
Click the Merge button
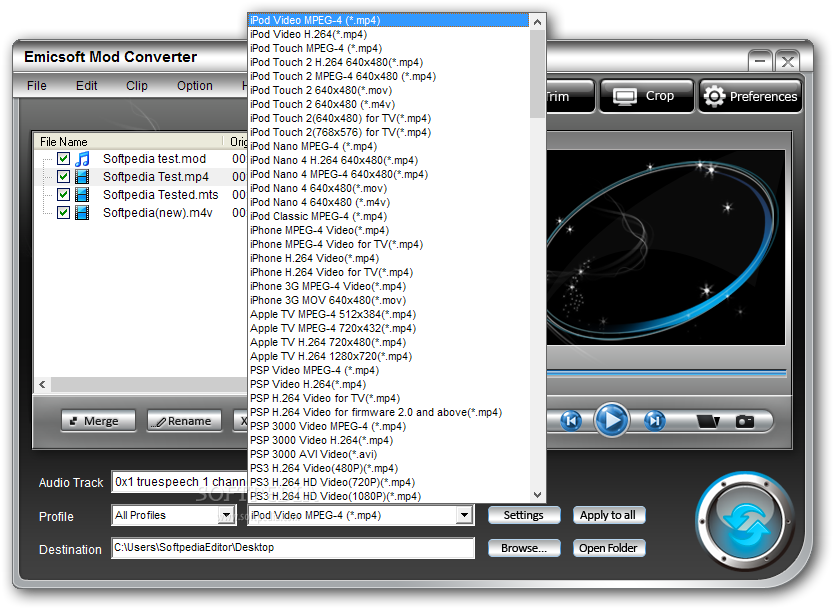[x=98, y=421]
